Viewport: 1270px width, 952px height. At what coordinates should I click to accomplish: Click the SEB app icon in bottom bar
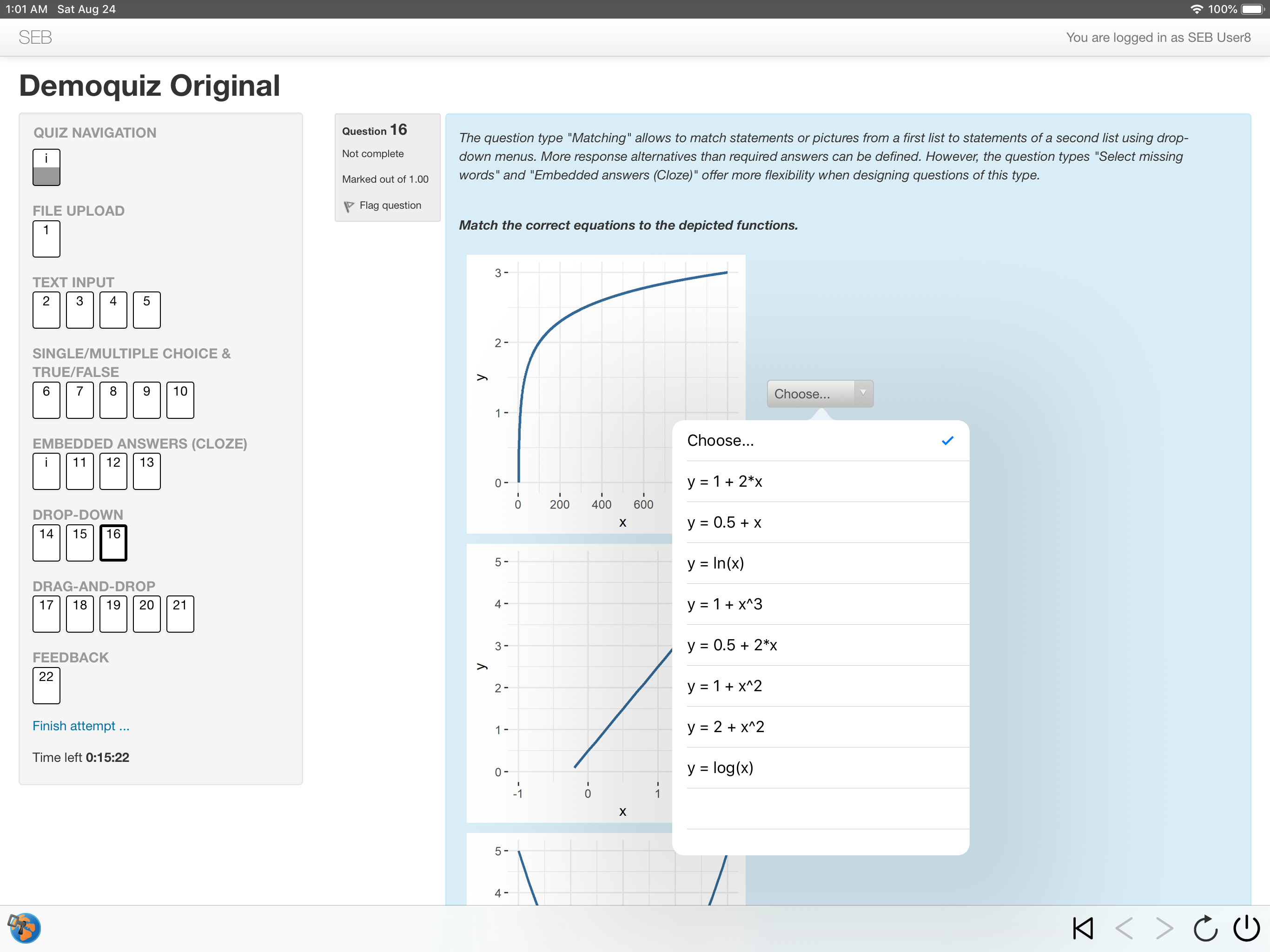tap(24, 928)
